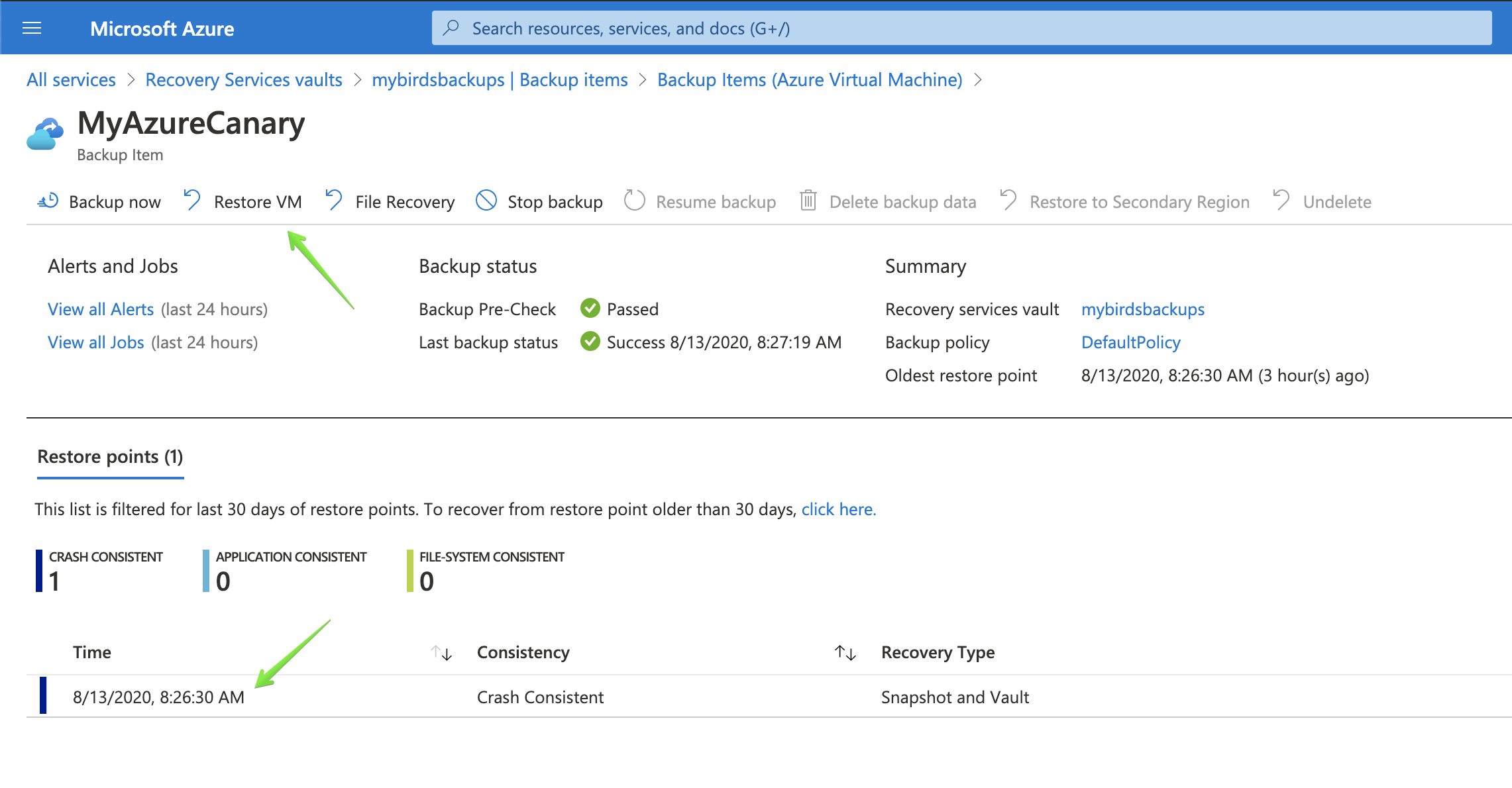Click the Backup now icon
1512x788 pixels.
coord(48,201)
